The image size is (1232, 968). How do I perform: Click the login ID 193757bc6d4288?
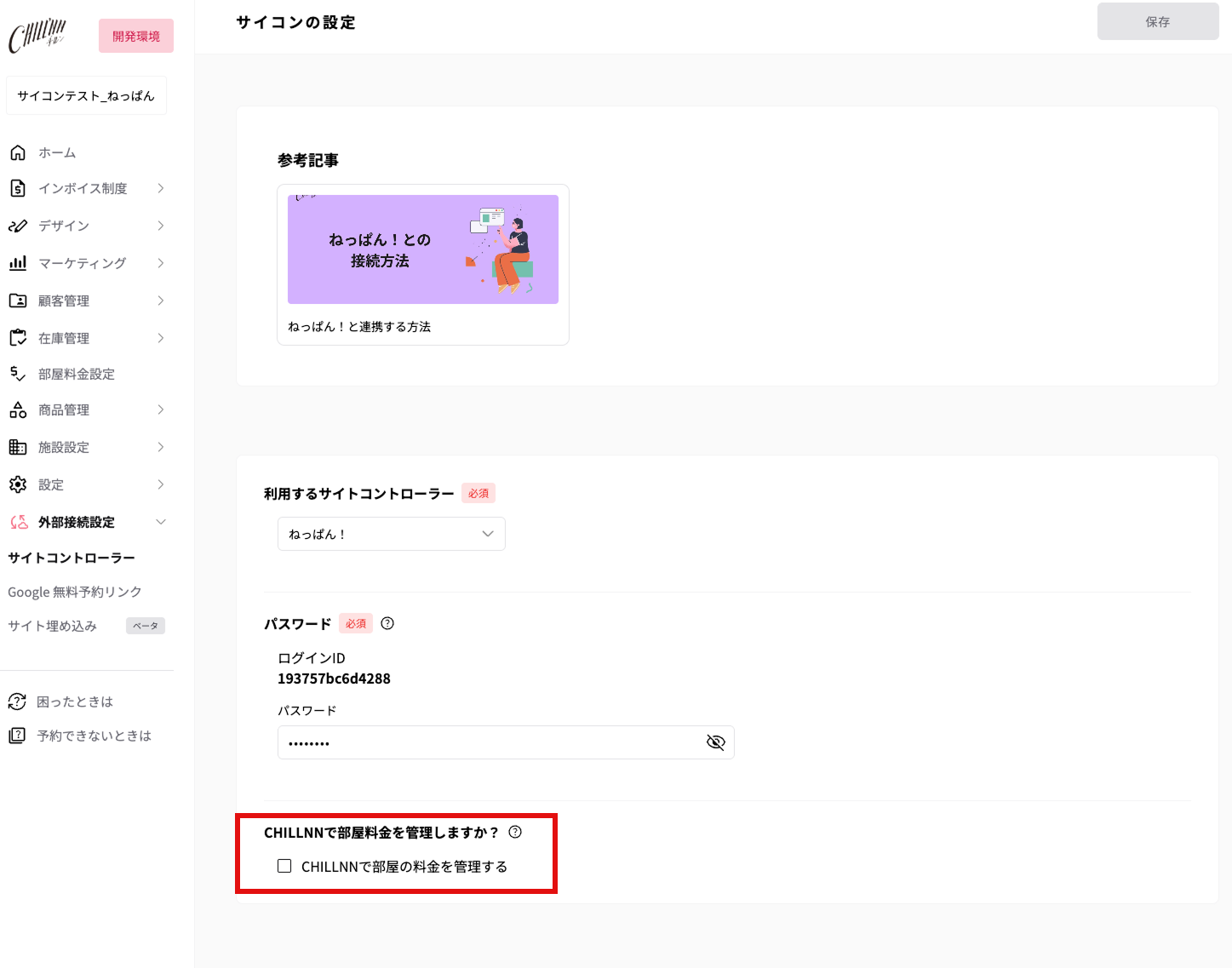(334, 679)
